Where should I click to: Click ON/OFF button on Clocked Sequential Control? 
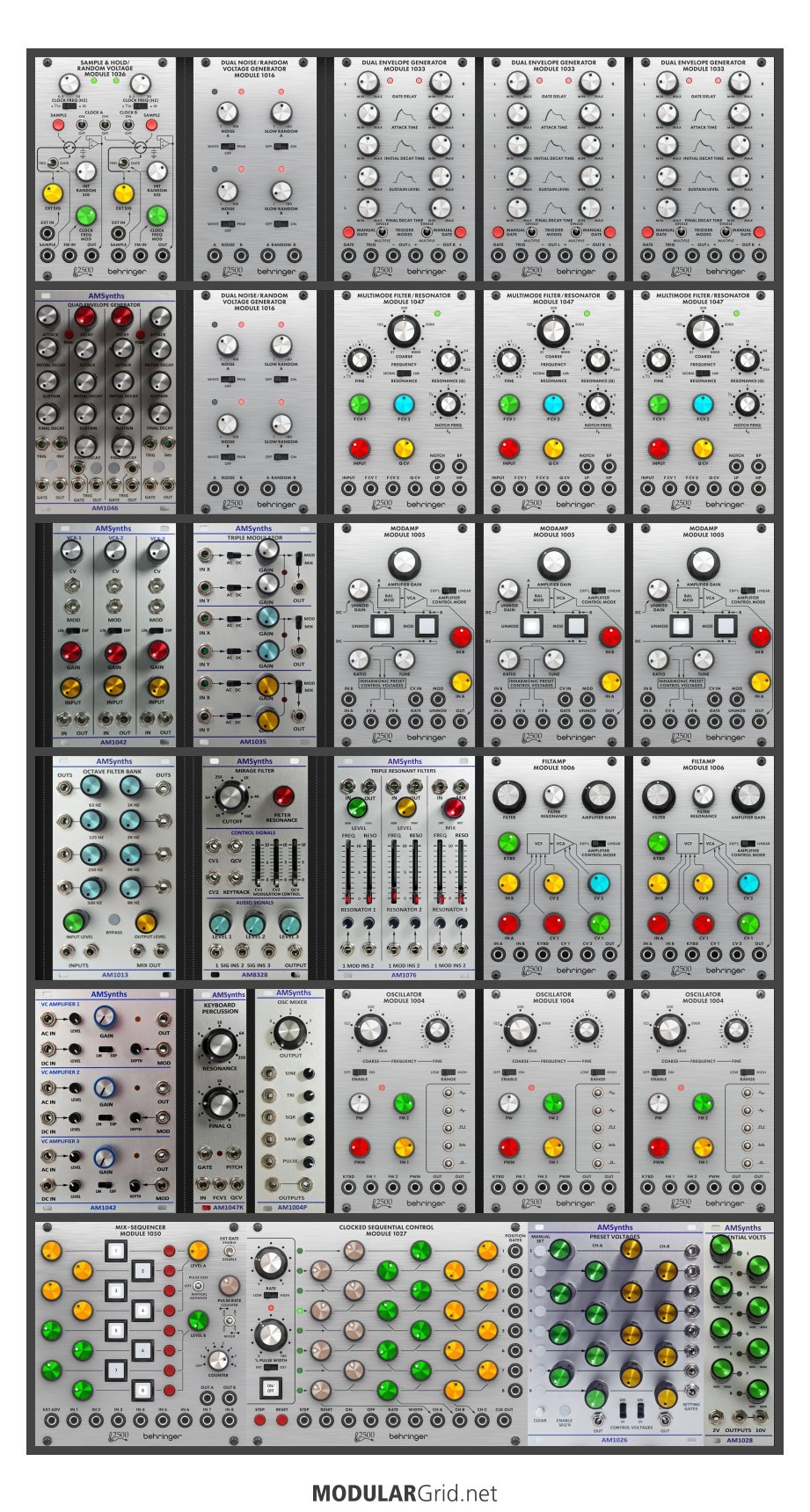point(270,1388)
